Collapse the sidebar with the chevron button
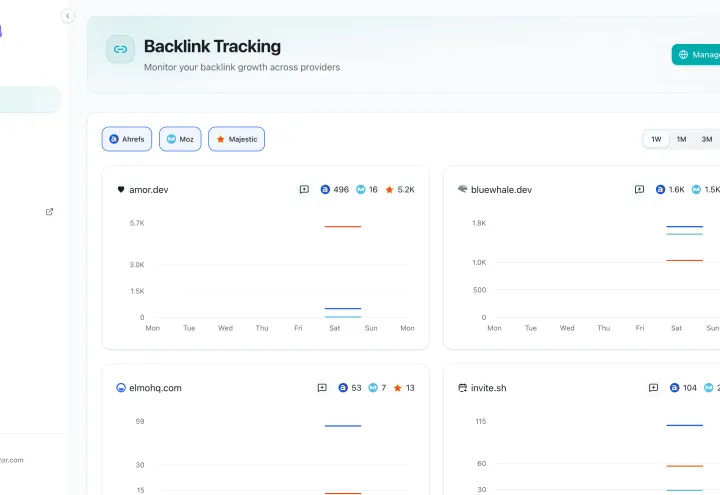The image size is (720, 495). pos(68,16)
